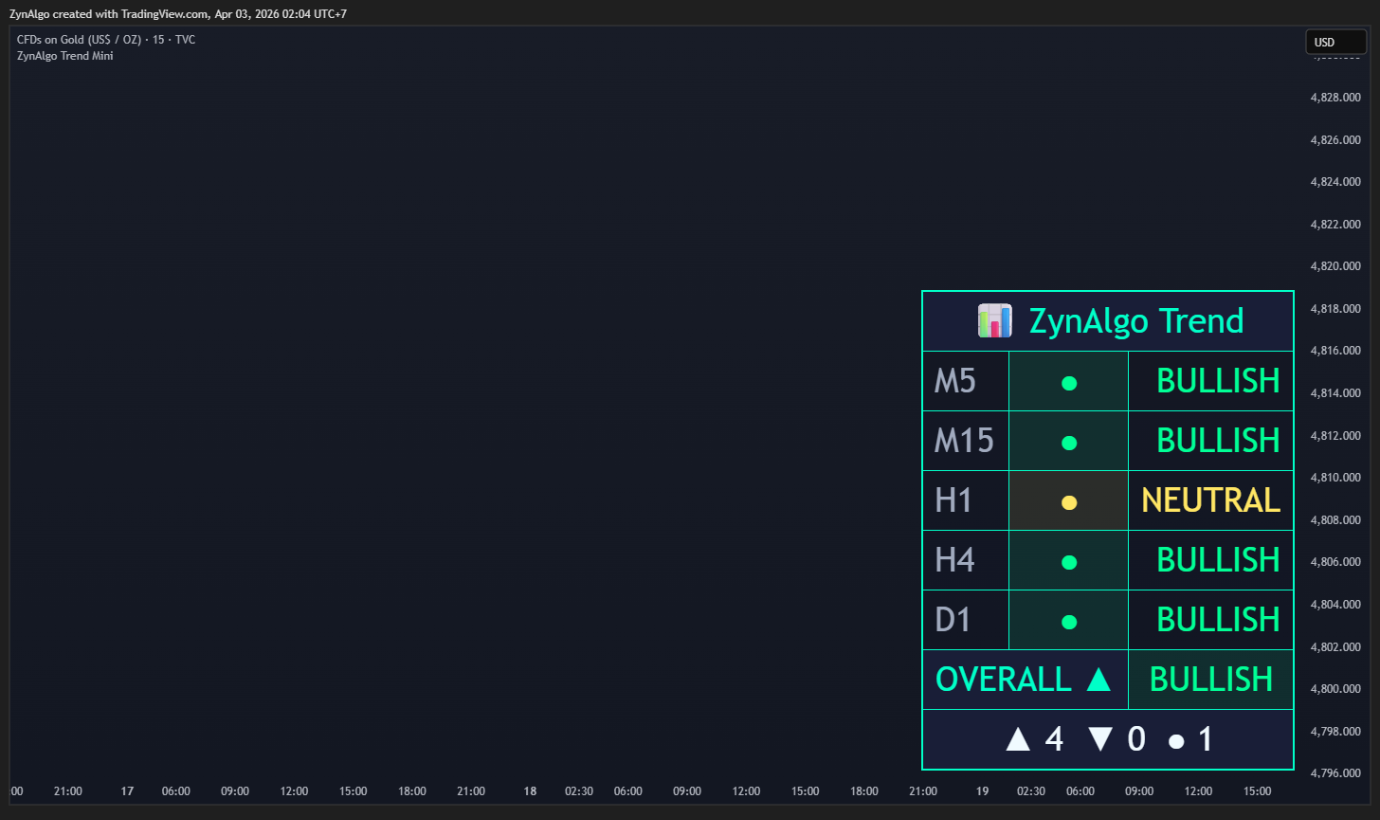The height and width of the screenshot is (820, 1380).
Task: Click the white neutral dot in summary row
Action: click(x=1177, y=742)
